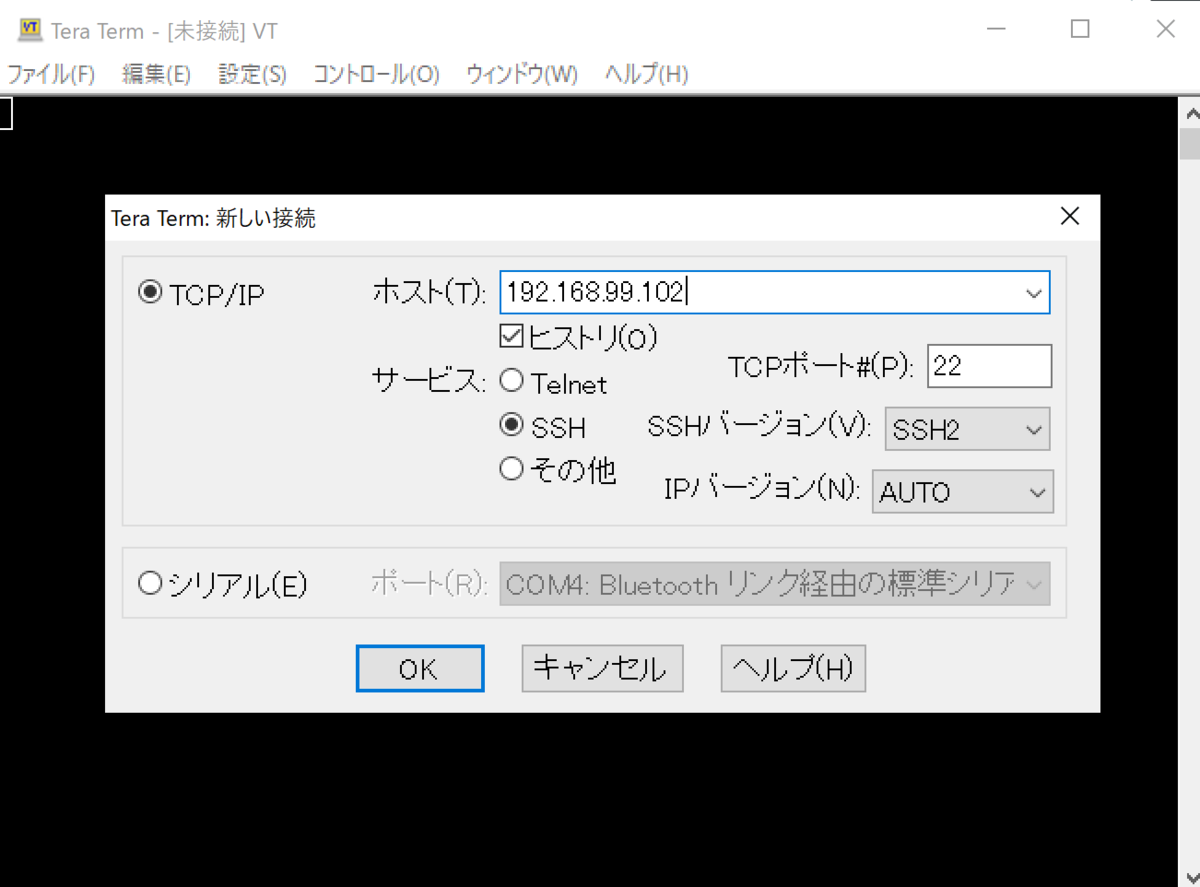Open the disabled COM4 port dropdown
This screenshot has height=887, width=1200.
(x=775, y=584)
